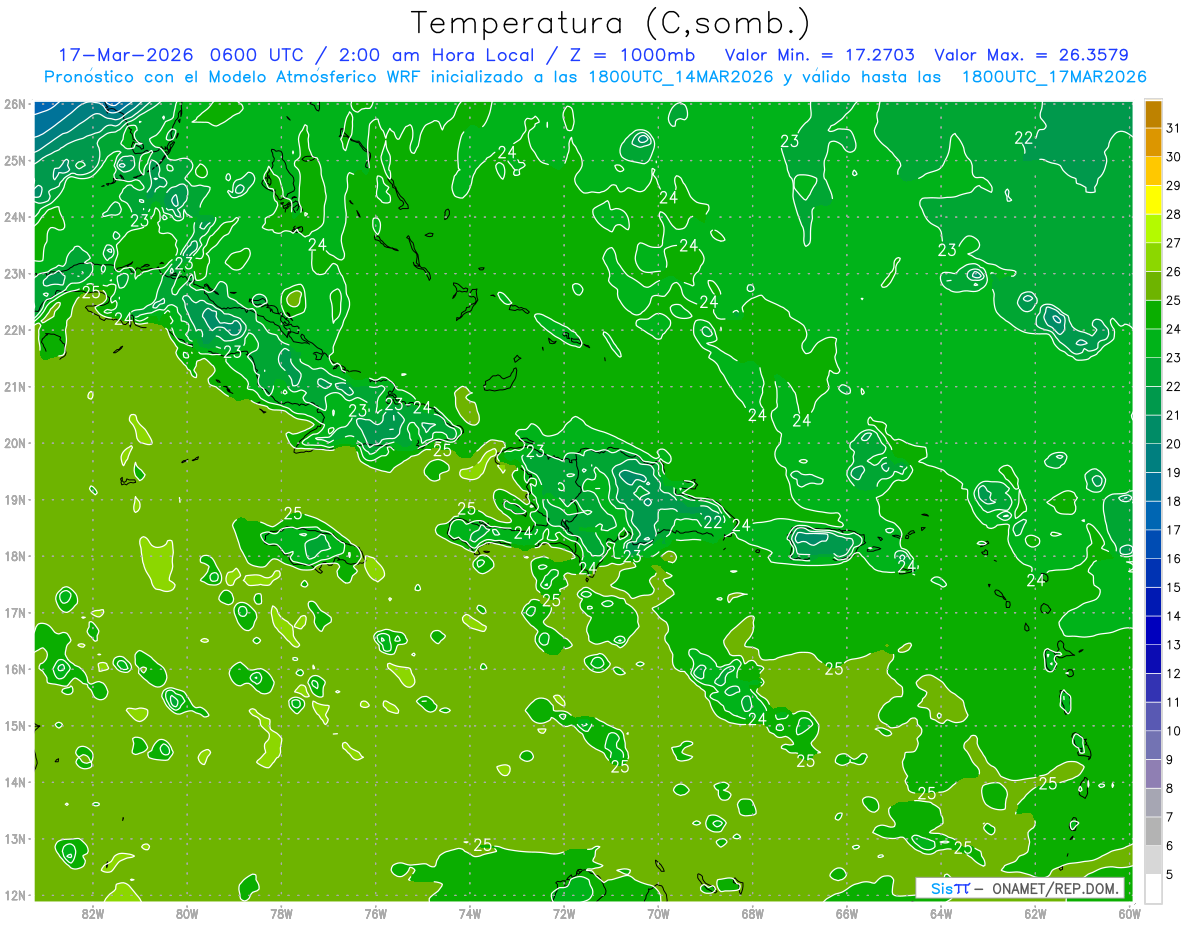The height and width of the screenshot is (927, 1200).
Task: Click color scale value '21'
Action: point(1173,415)
